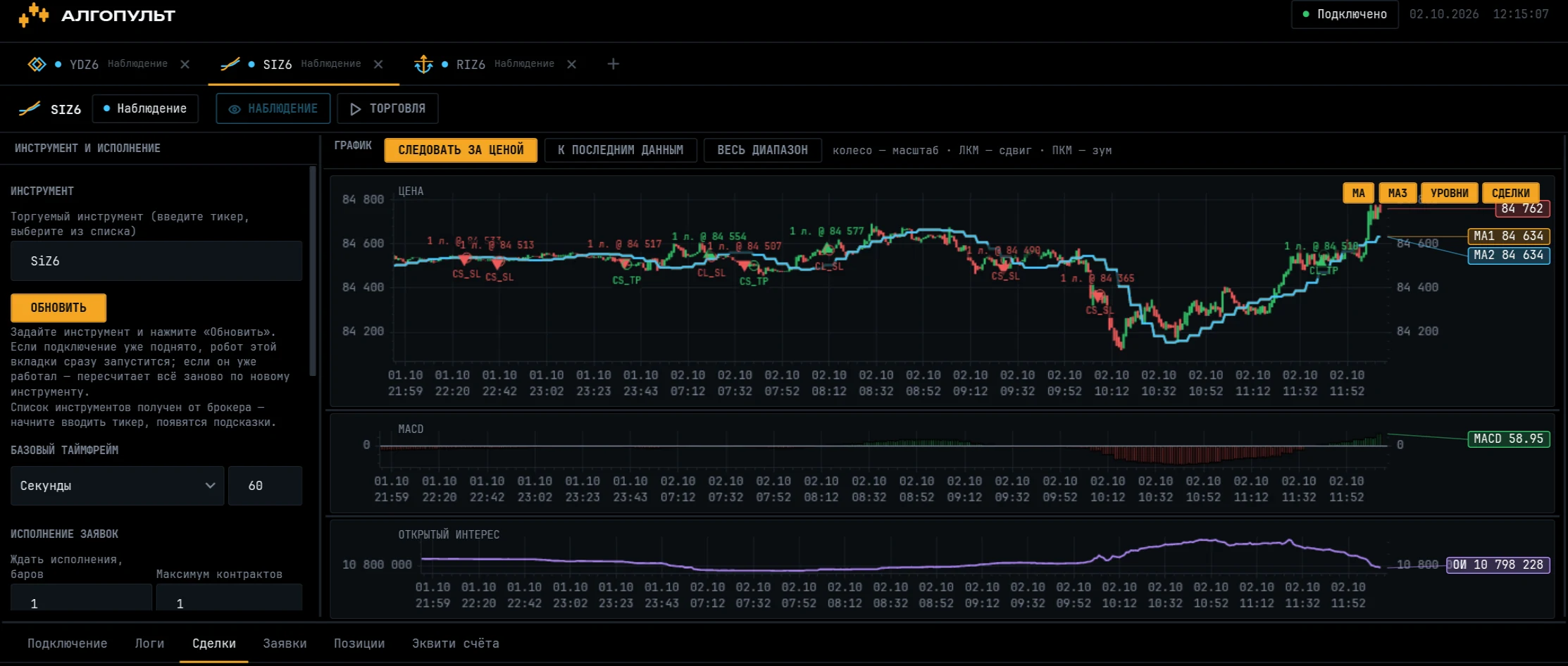Click the YDZ6 tab diamond icon
The height and width of the screenshot is (666, 1568).
pyautogui.click(x=37, y=64)
